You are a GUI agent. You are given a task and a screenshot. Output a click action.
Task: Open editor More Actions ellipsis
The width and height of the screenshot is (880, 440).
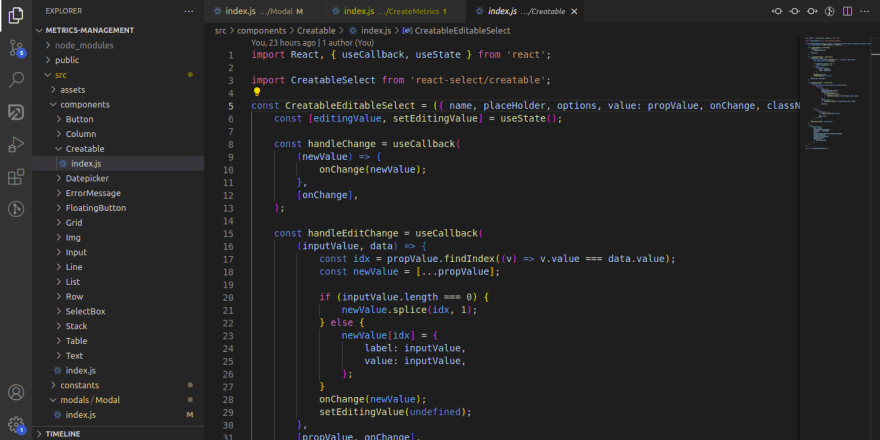coord(865,11)
